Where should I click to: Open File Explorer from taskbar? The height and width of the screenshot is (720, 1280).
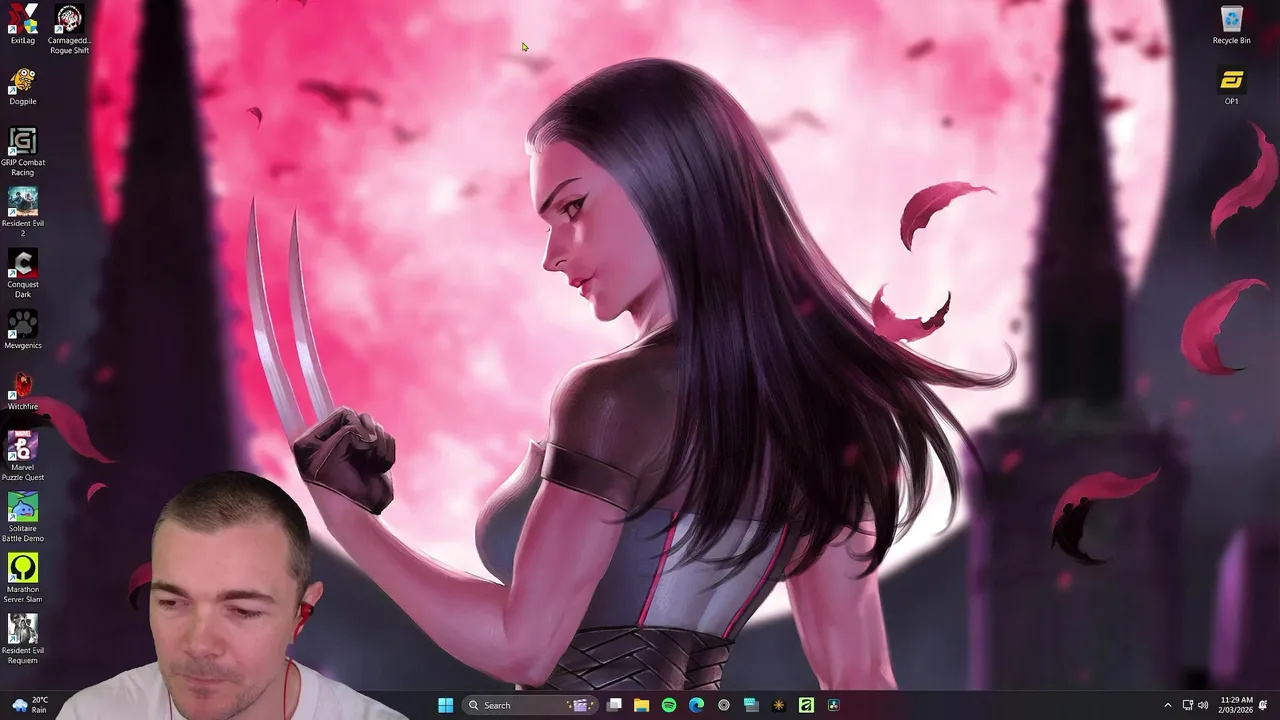click(x=641, y=705)
